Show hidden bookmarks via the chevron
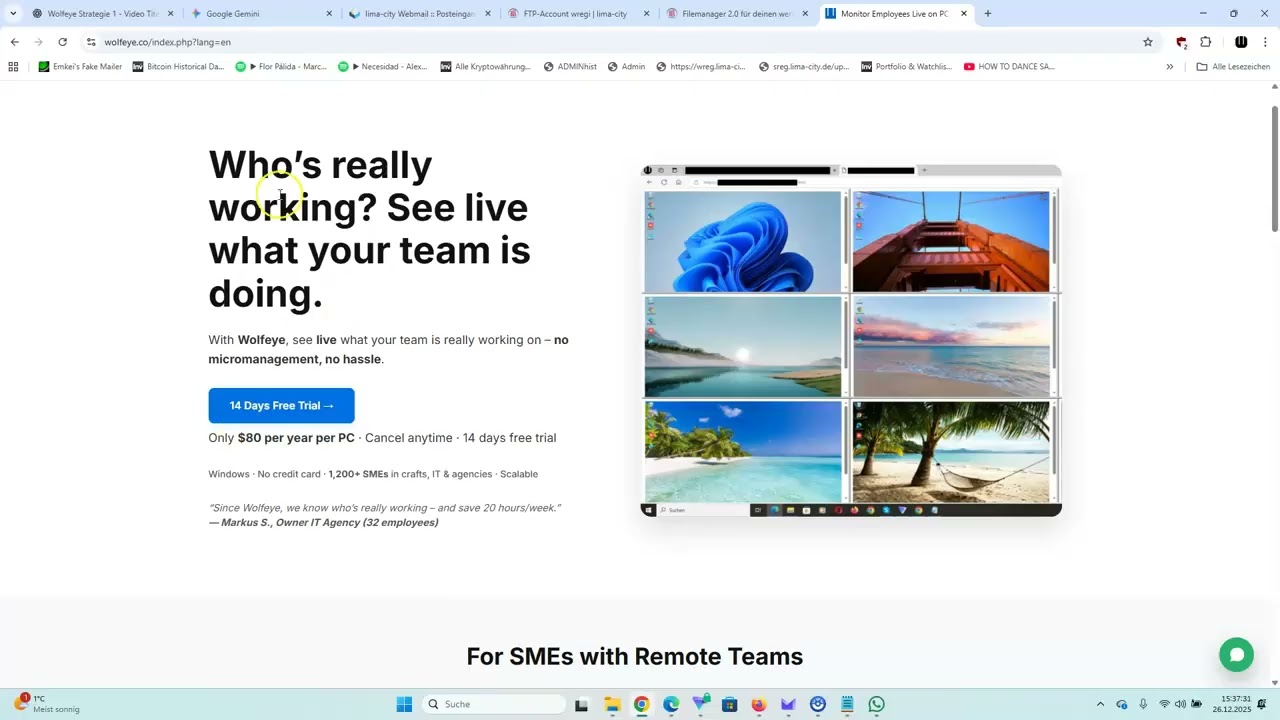Viewport: 1280px width, 720px height. 1170,67
